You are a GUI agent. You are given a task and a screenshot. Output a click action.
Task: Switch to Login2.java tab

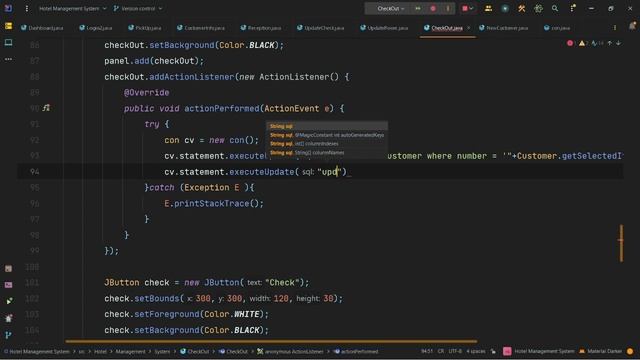tap(96, 28)
